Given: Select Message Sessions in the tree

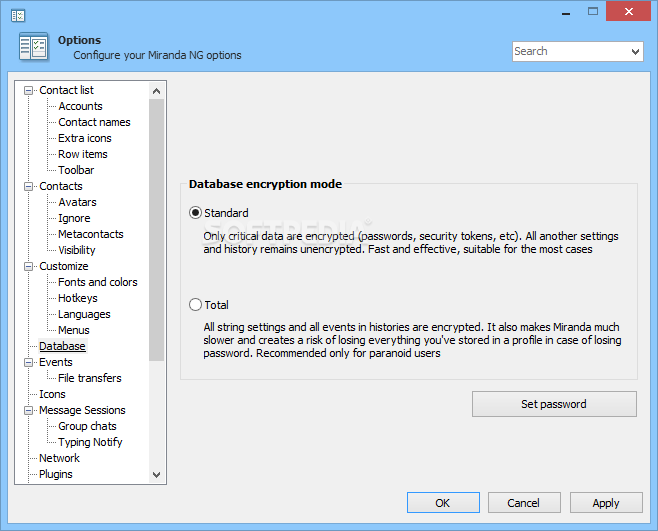Looking at the screenshot, I should (x=82, y=410).
